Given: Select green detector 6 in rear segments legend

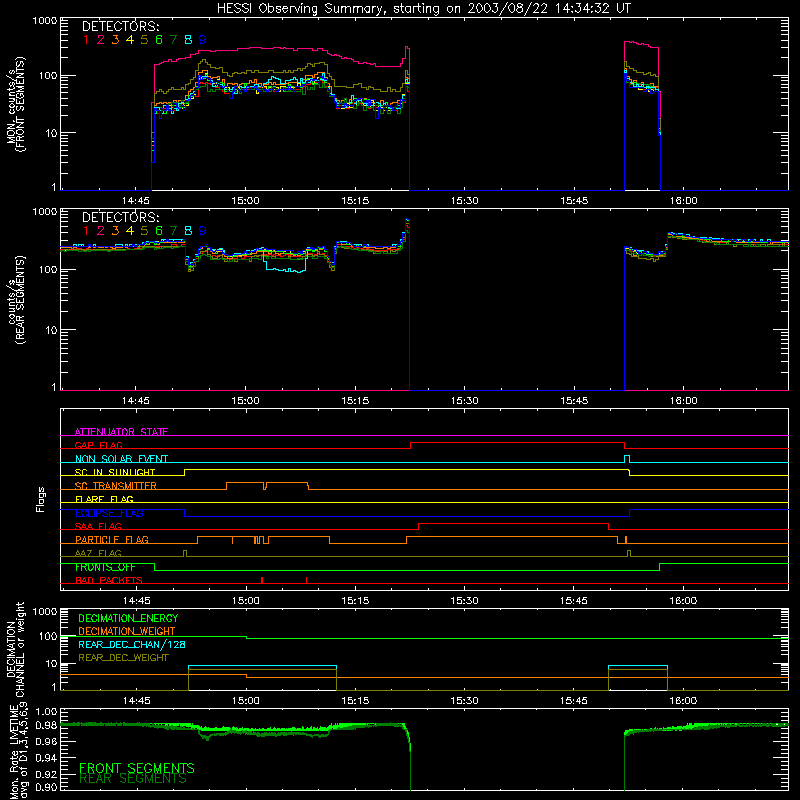Looking at the screenshot, I should [159, 231].
